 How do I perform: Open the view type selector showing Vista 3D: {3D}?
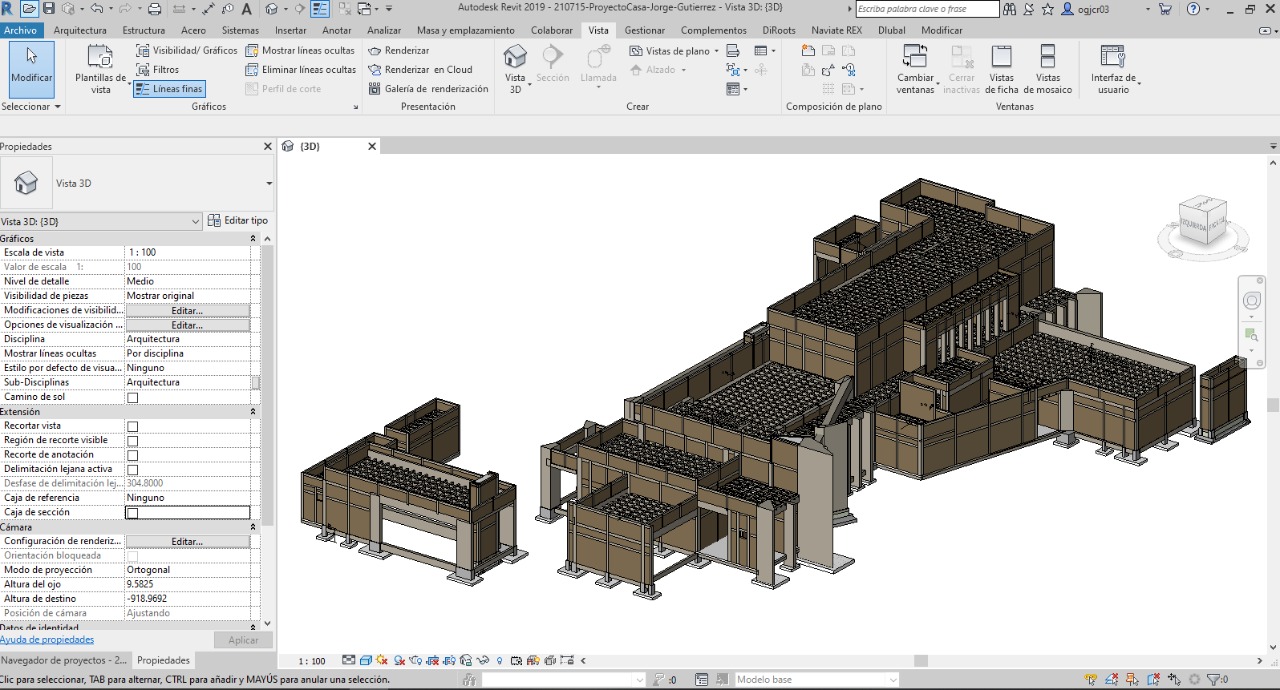click(100, 220)
